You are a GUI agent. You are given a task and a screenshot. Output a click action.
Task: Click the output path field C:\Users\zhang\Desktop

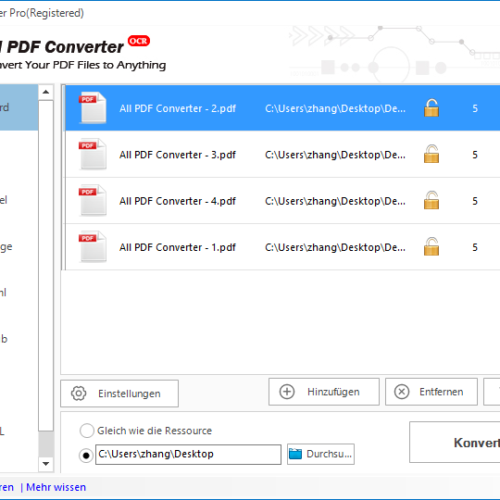[x=188, y=454]
